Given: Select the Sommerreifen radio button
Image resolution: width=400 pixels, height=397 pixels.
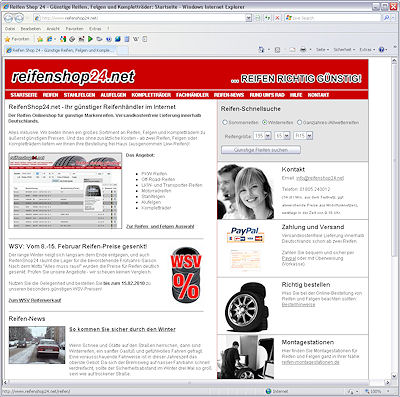Looking at the screenshot, I should 225,122.
